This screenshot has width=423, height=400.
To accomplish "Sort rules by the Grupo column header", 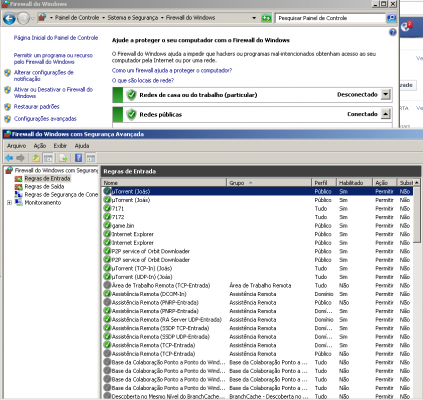I will click(x=269, y=183).
